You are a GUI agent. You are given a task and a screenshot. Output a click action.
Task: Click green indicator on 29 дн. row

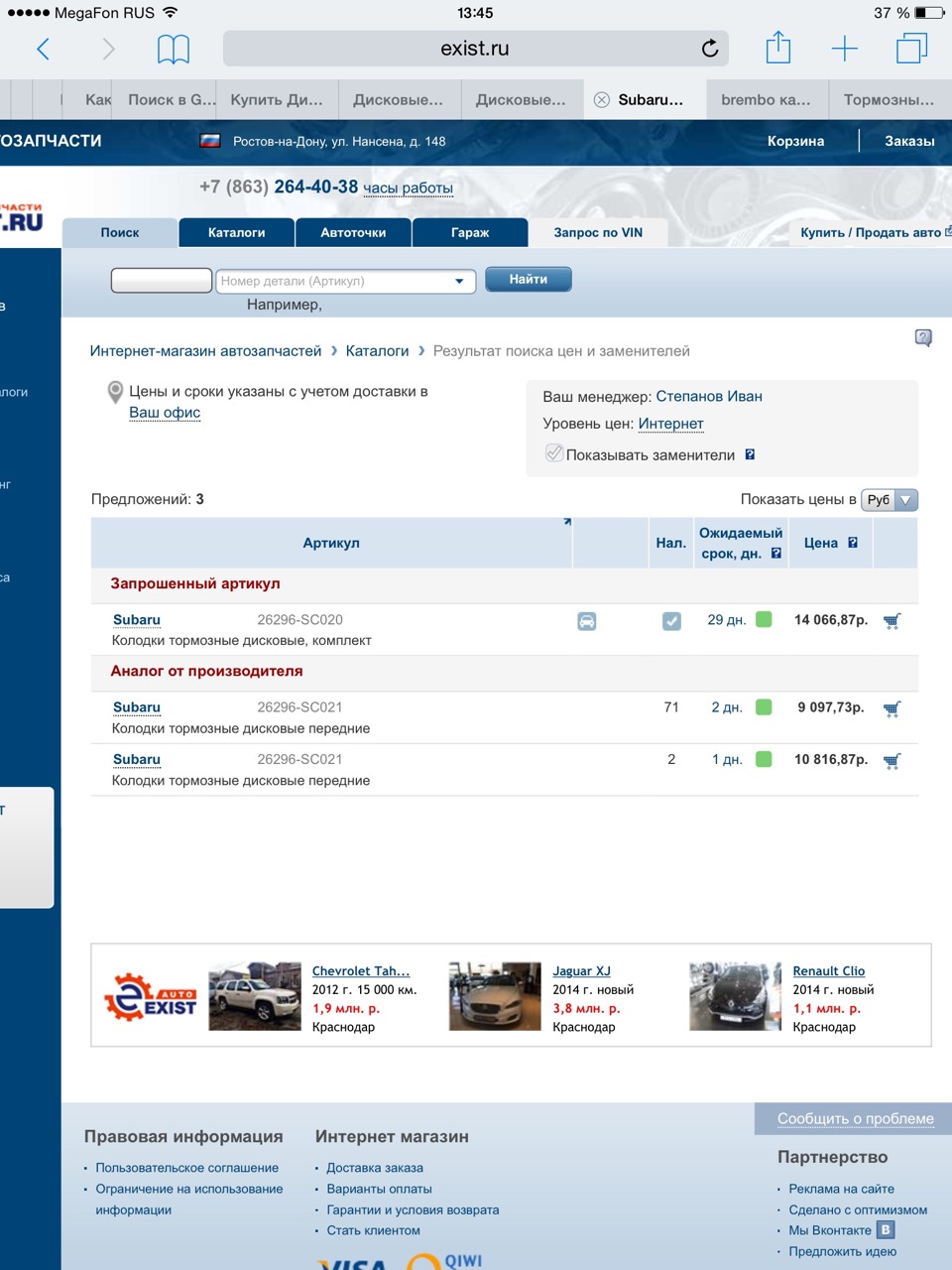click(764, 620)
